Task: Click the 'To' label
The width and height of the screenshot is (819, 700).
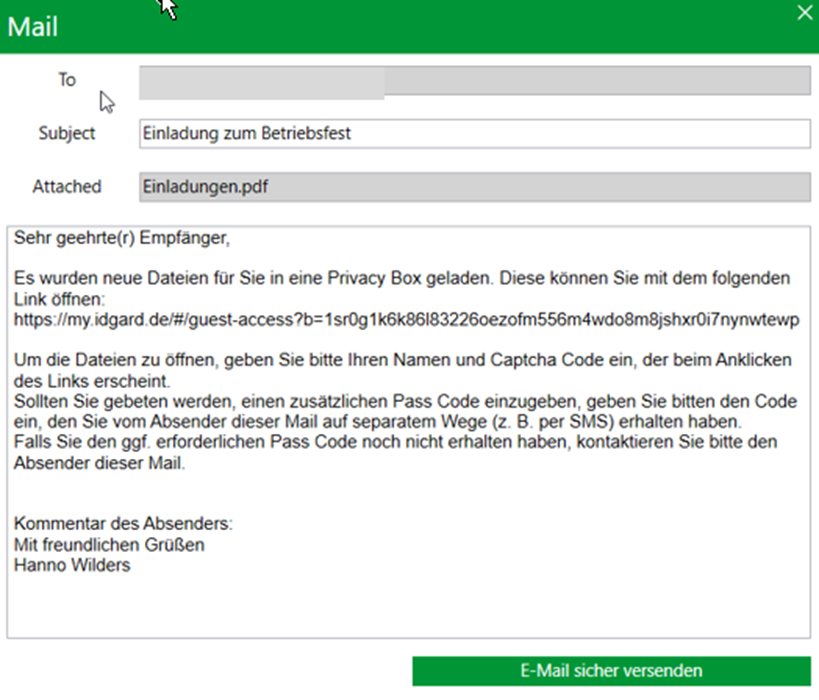Action: coord(66,80)
